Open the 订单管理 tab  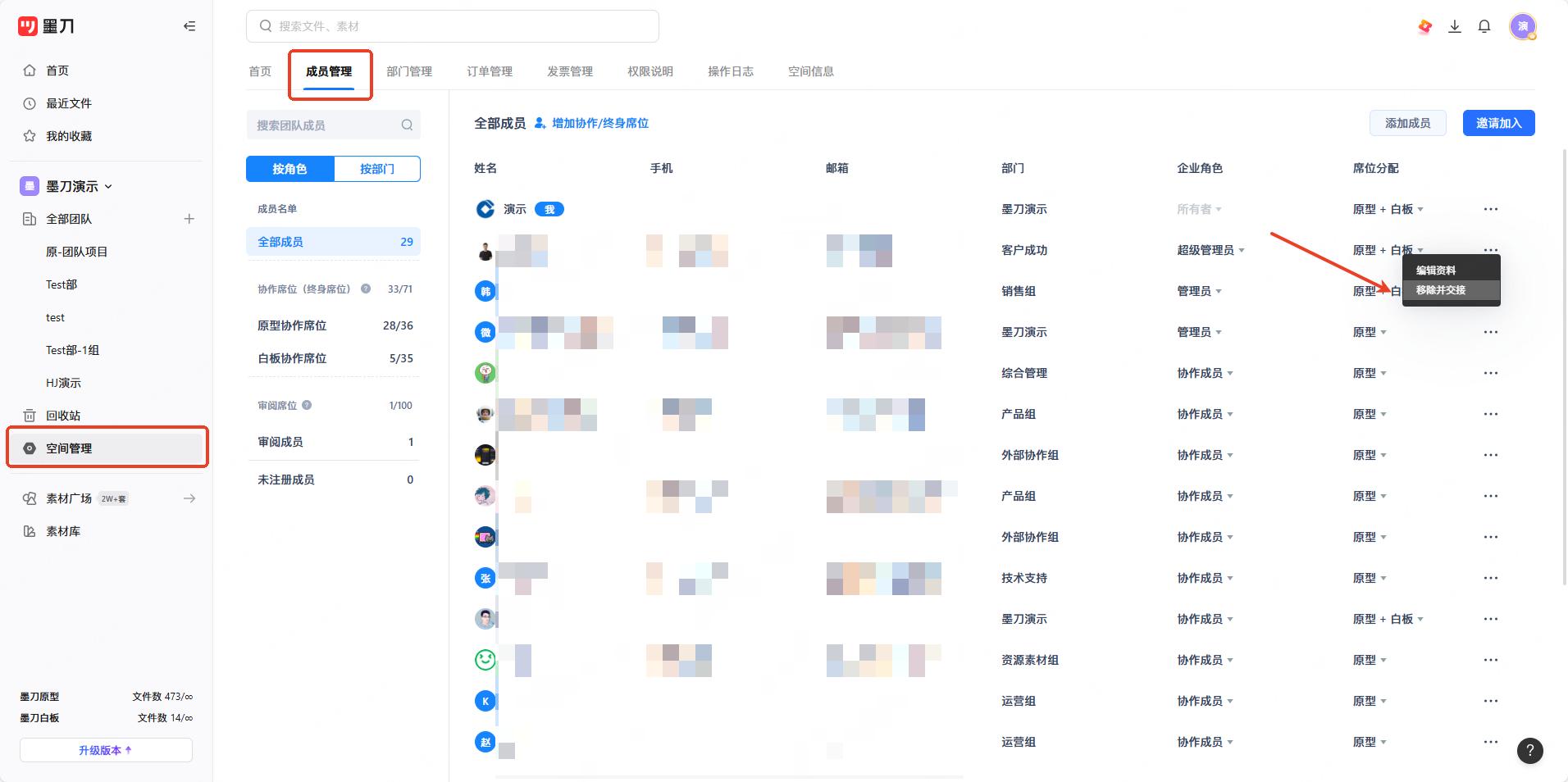pyautogui.click(x=490, y=71)
